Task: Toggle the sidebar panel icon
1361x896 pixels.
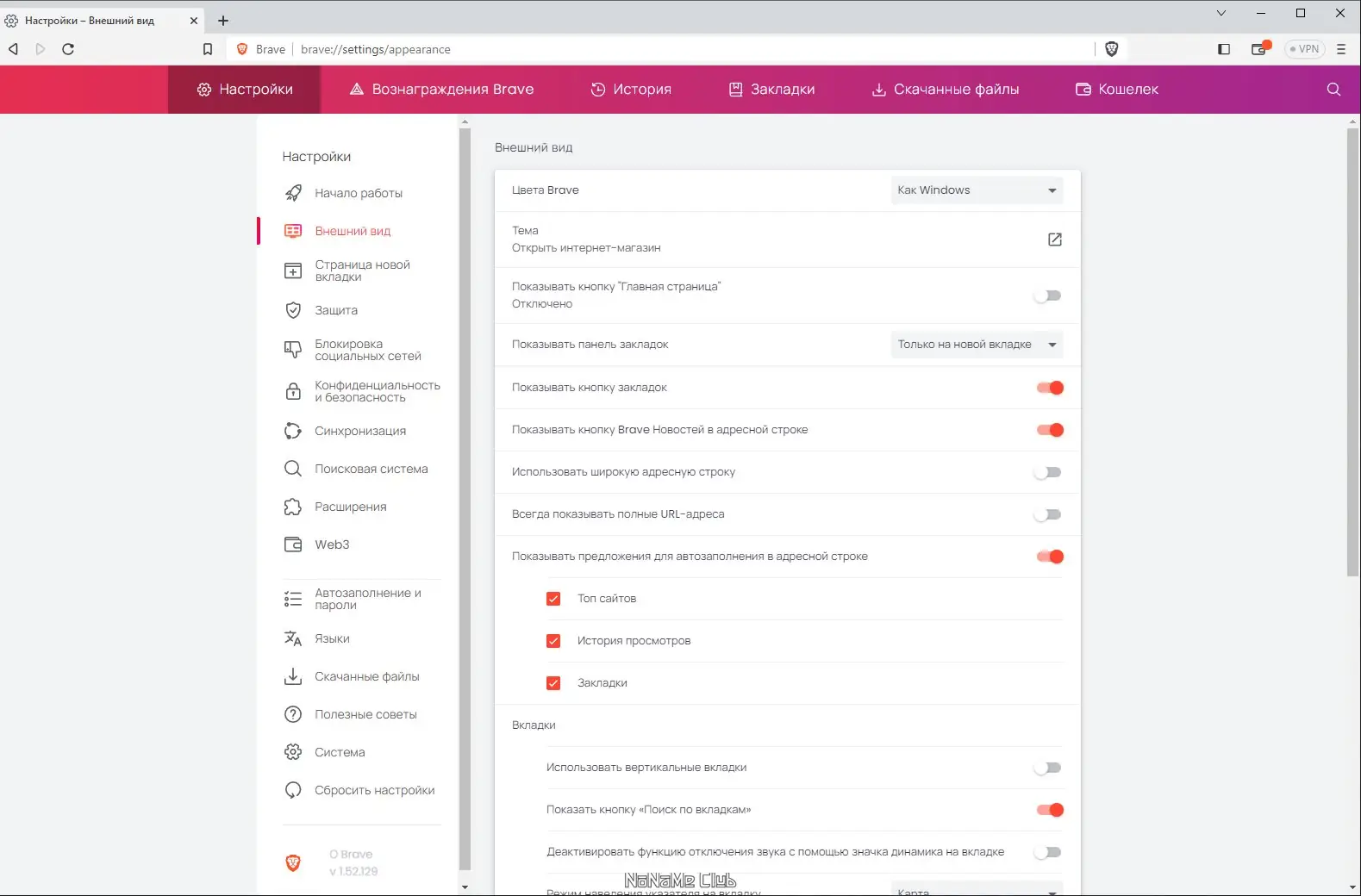Action: point(1223,49)
